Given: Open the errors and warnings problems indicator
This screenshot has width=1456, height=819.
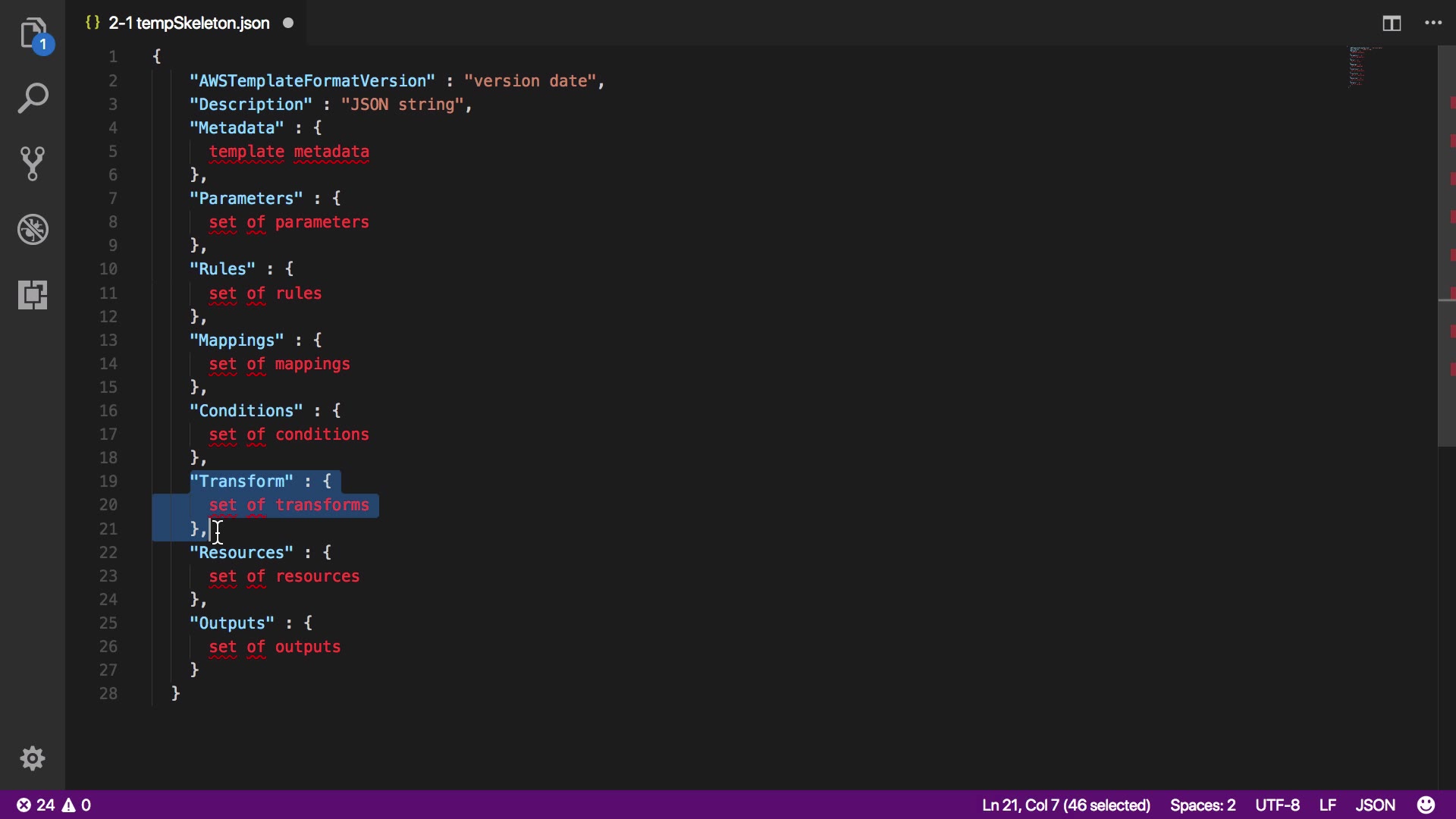Looking at the screenshot, I should 54,805.
